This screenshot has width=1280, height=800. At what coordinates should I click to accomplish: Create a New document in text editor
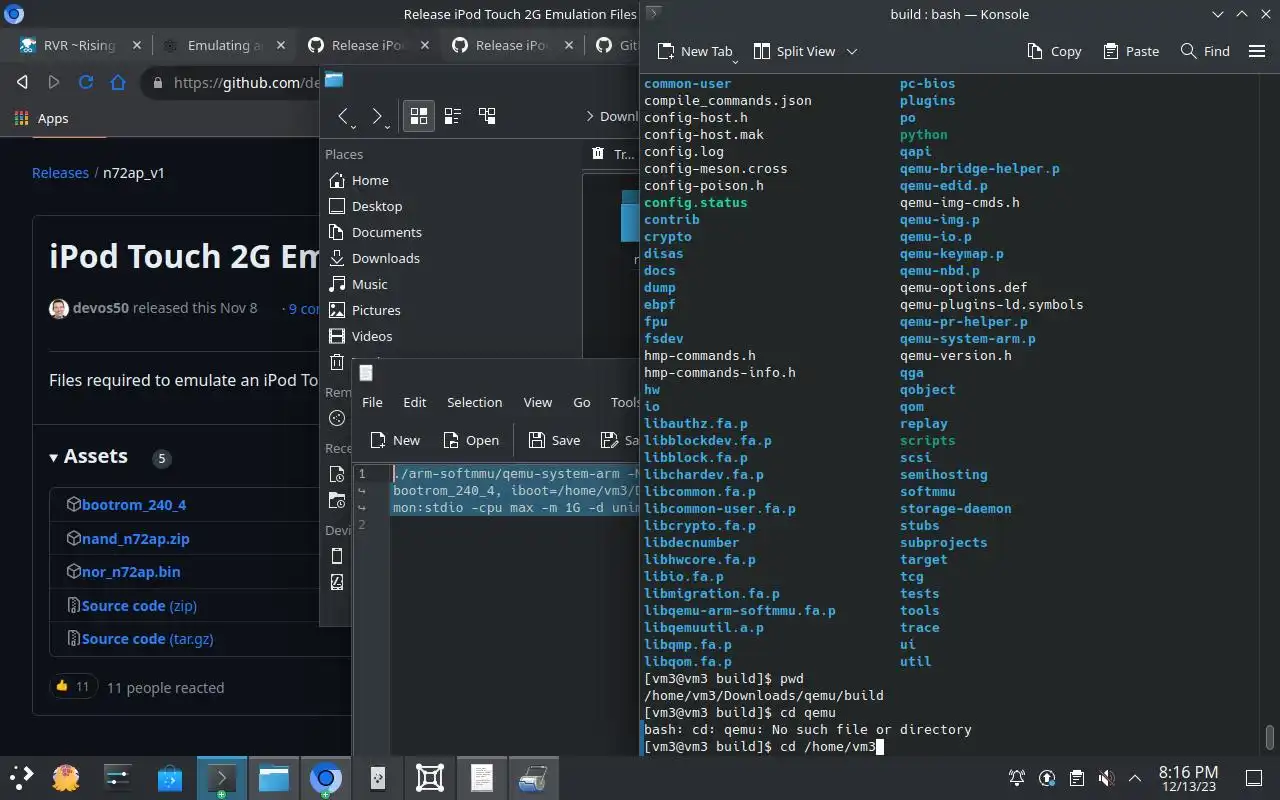[x=394, y=440]
